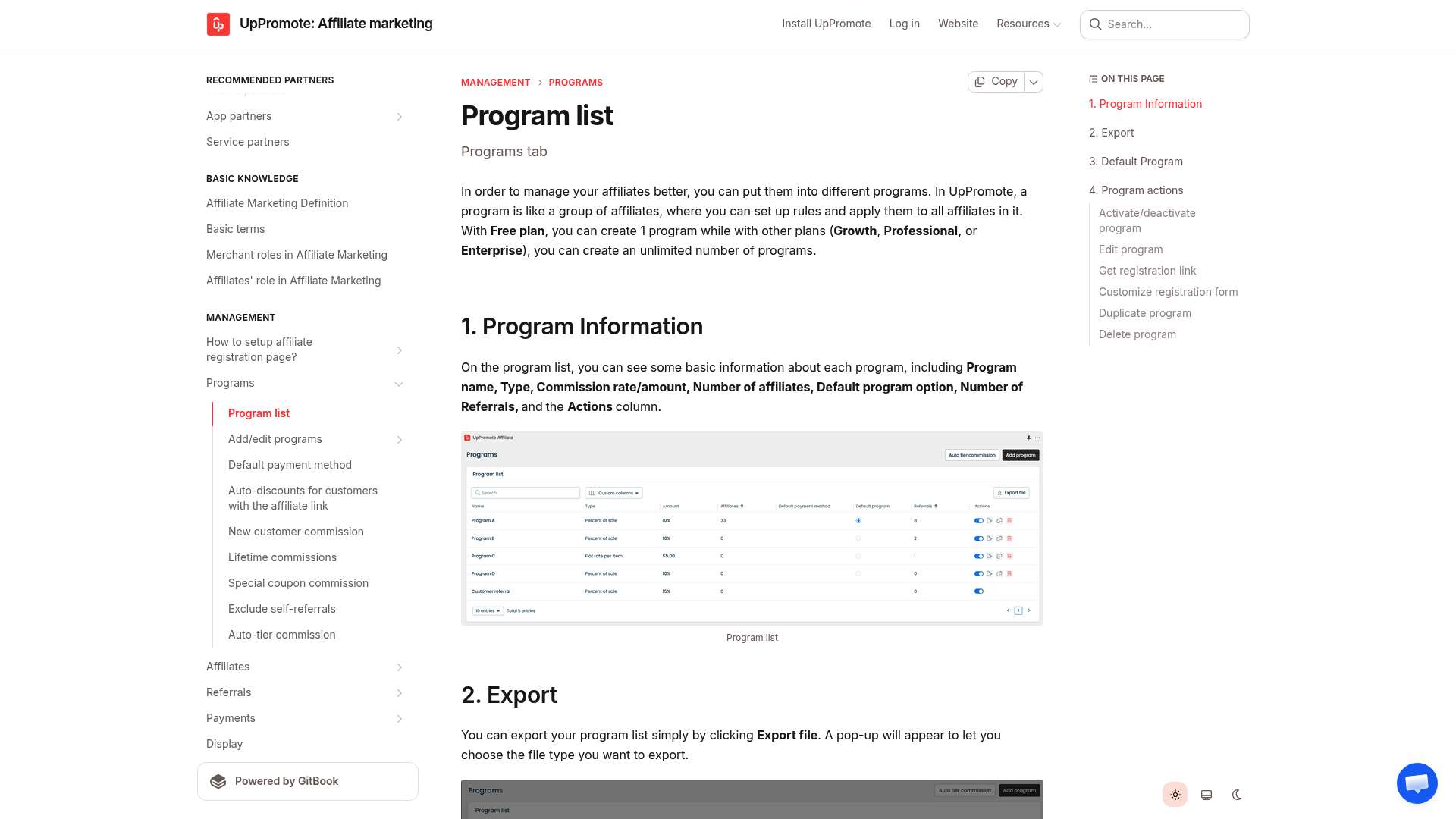
Task: Click the search magnifier icon
Action: [1095, 24]
